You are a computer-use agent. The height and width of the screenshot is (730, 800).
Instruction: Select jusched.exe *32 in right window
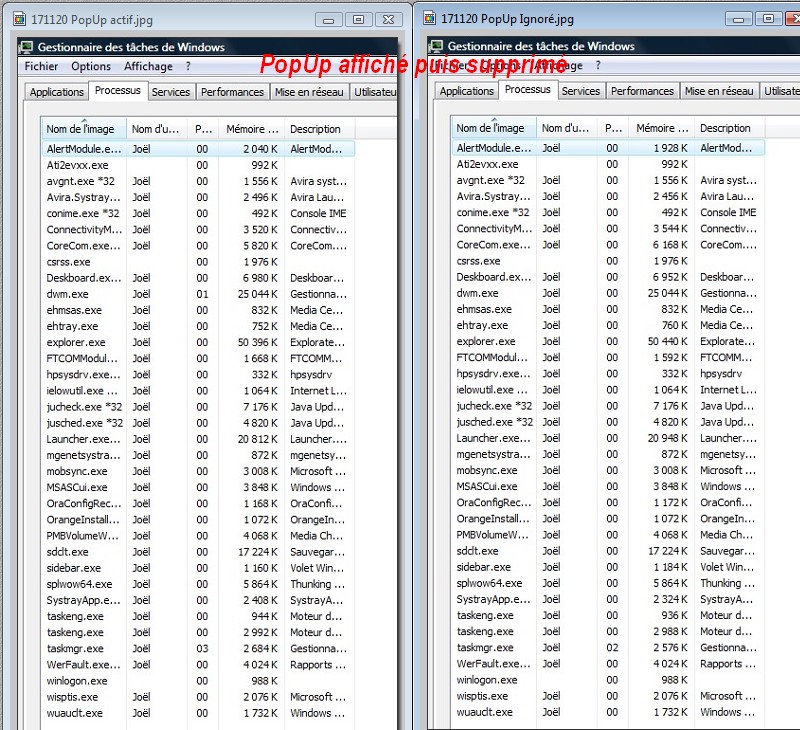pyautogui.click(x=608, y=422)
